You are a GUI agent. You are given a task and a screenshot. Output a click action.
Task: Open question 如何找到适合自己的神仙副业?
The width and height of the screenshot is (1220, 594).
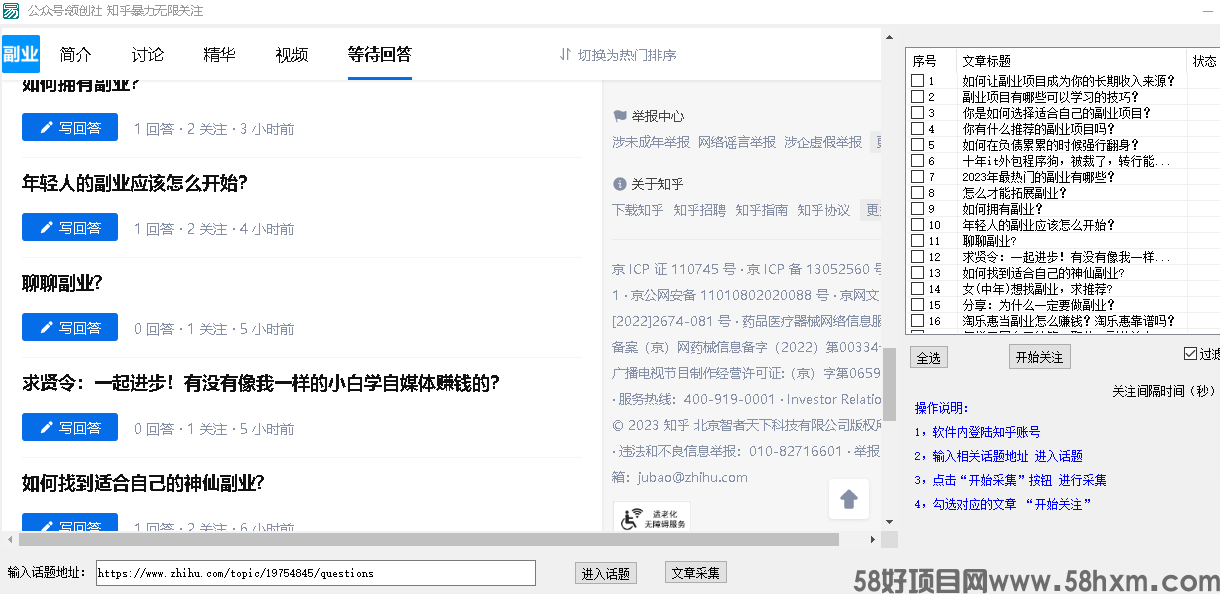pyautogui.click(x=143, y=483)
